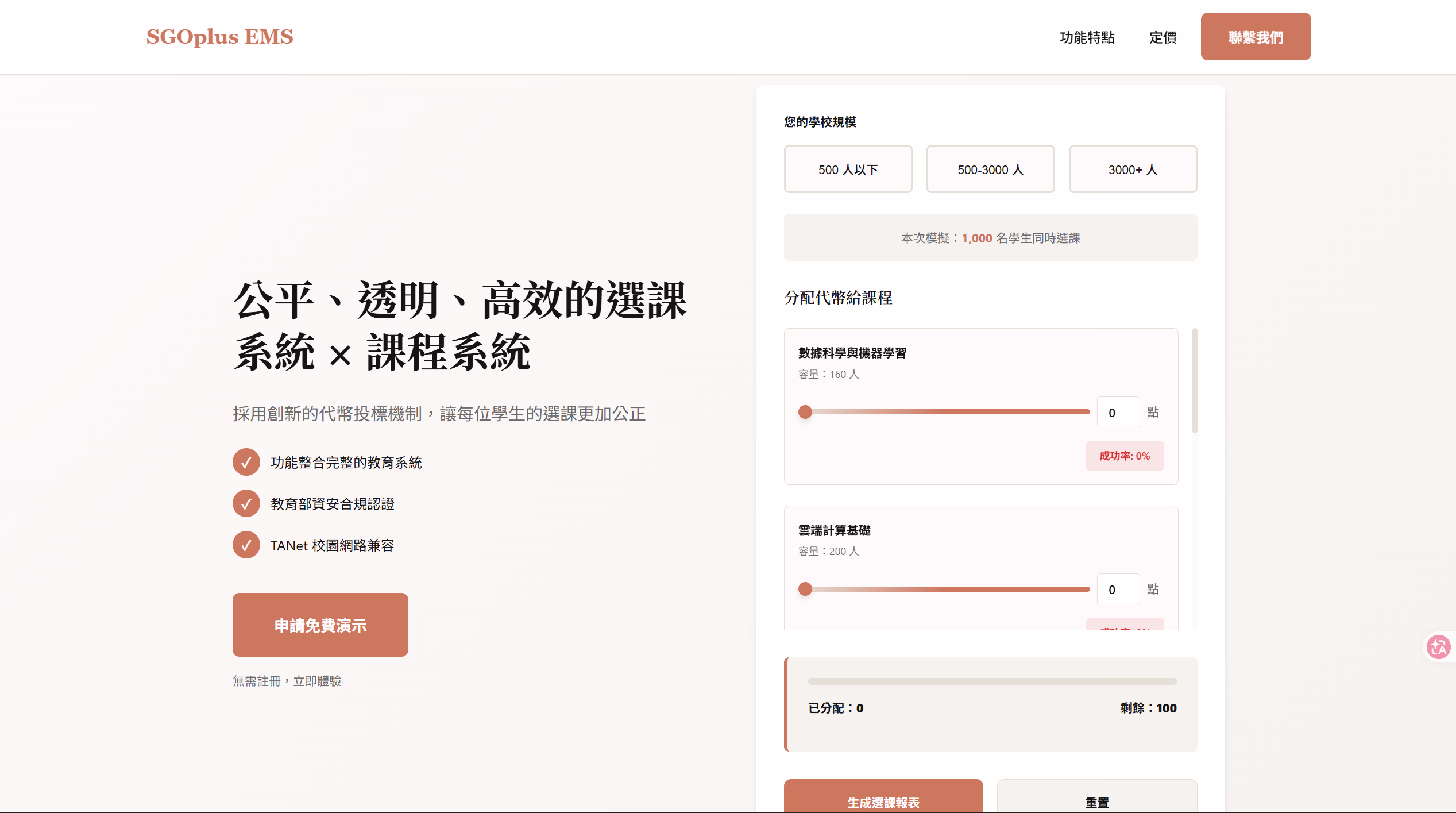The height and width of the screenshot is (813, 1456).
Task: Click the 分配代幣給課程 heading
Action: pos(838,298)
